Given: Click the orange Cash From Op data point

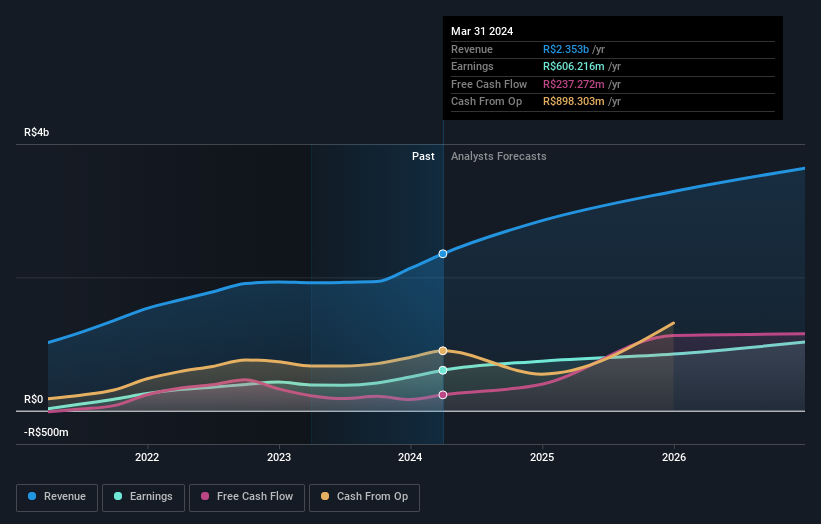Looking at the screenshot, I should coord(443,351).
